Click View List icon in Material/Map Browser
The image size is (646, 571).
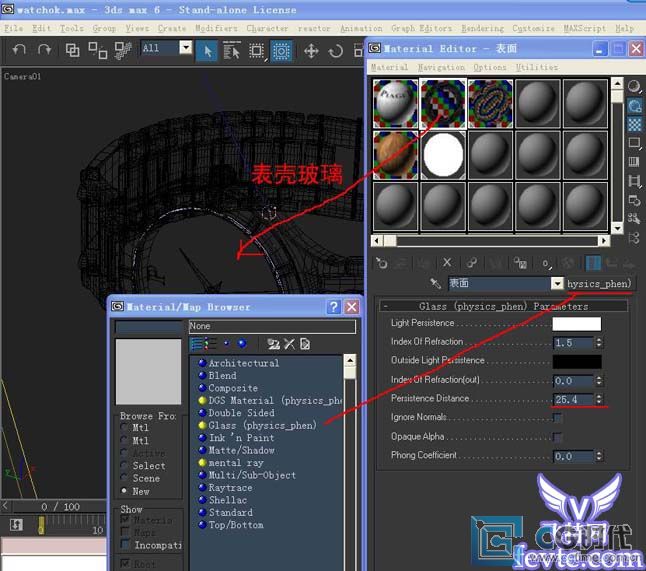click(198, 344)
